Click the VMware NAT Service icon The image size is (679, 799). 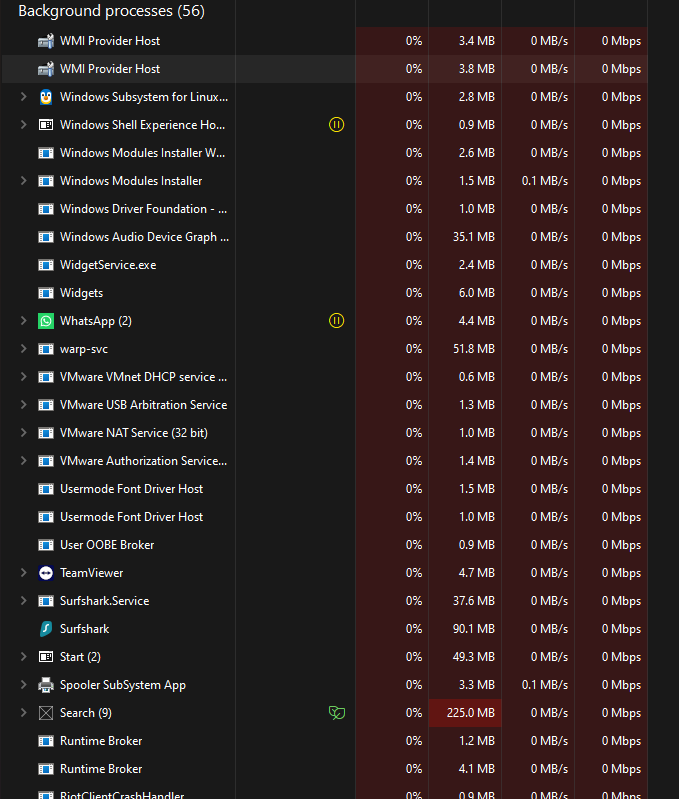(x=46, y=433)
